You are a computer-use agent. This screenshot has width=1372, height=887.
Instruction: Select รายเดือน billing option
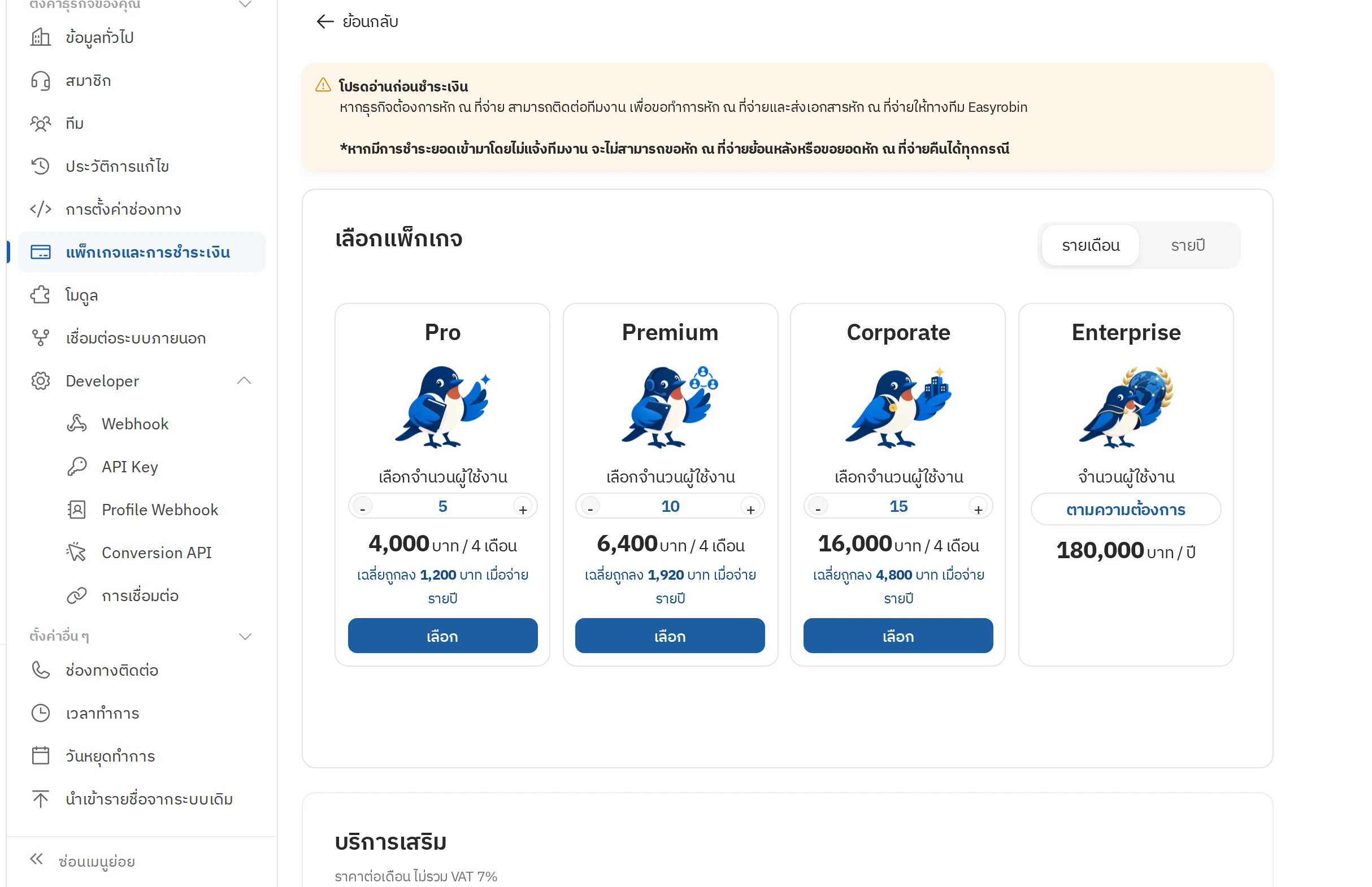click(x=1090, y=245)
